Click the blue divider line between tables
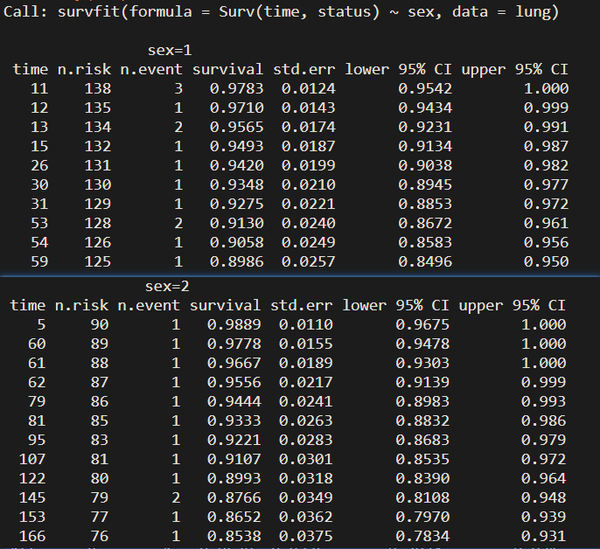The image size is (600, 549). (300, 275)
